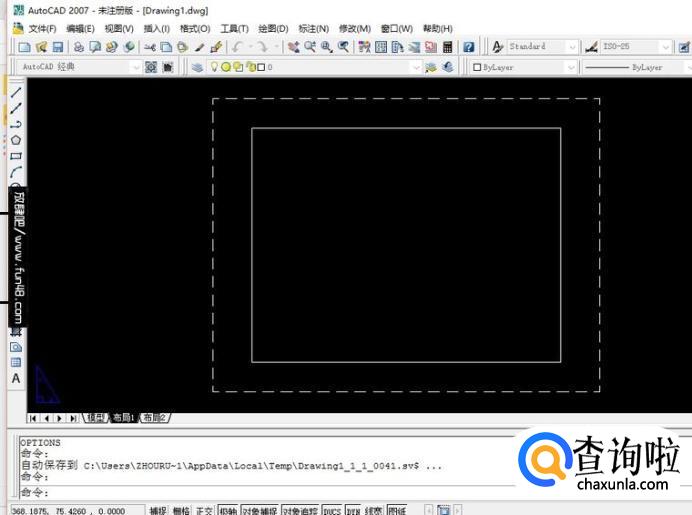
Task: Click the 栅格 grid button
Action: point(181,510)
